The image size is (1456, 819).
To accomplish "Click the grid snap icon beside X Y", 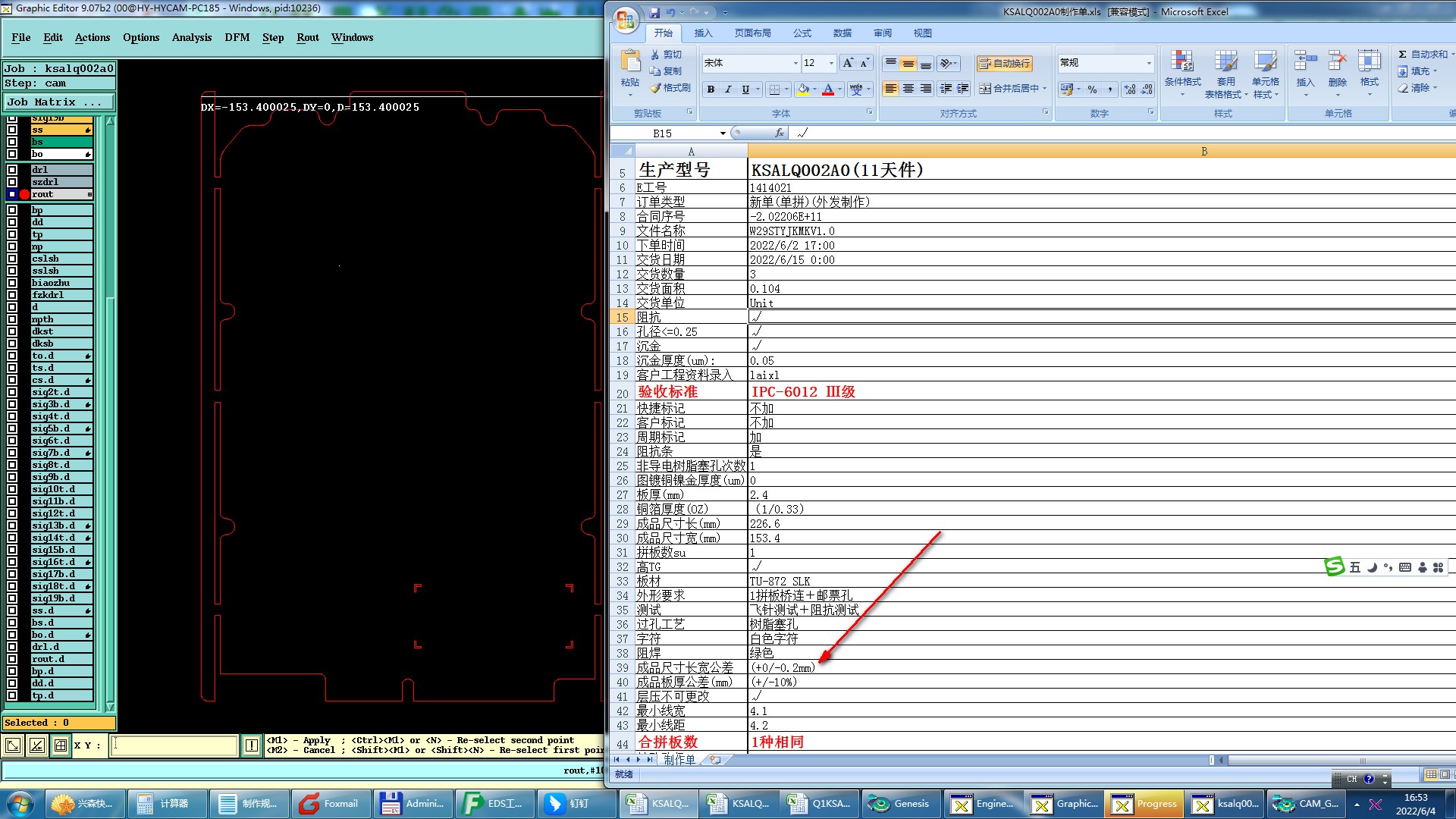I will (x=61, y=745).
